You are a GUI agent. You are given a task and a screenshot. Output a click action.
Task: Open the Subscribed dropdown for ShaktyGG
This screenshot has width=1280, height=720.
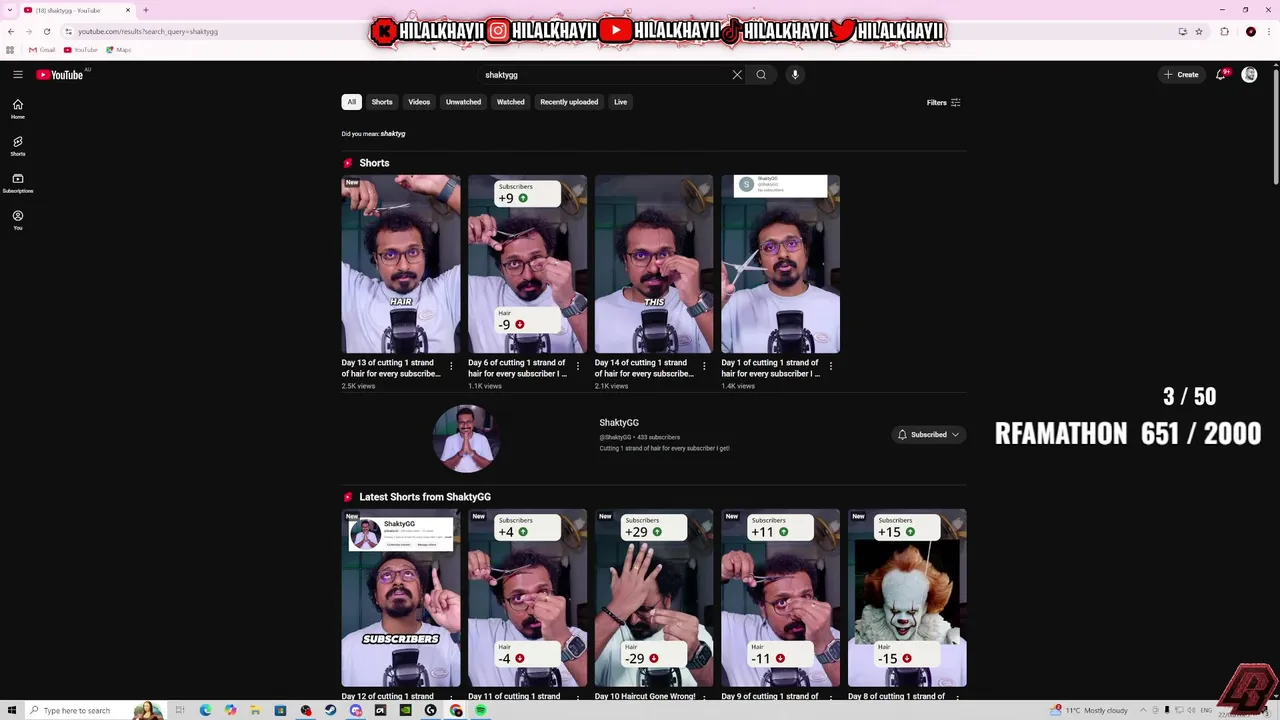click(928, 434)
